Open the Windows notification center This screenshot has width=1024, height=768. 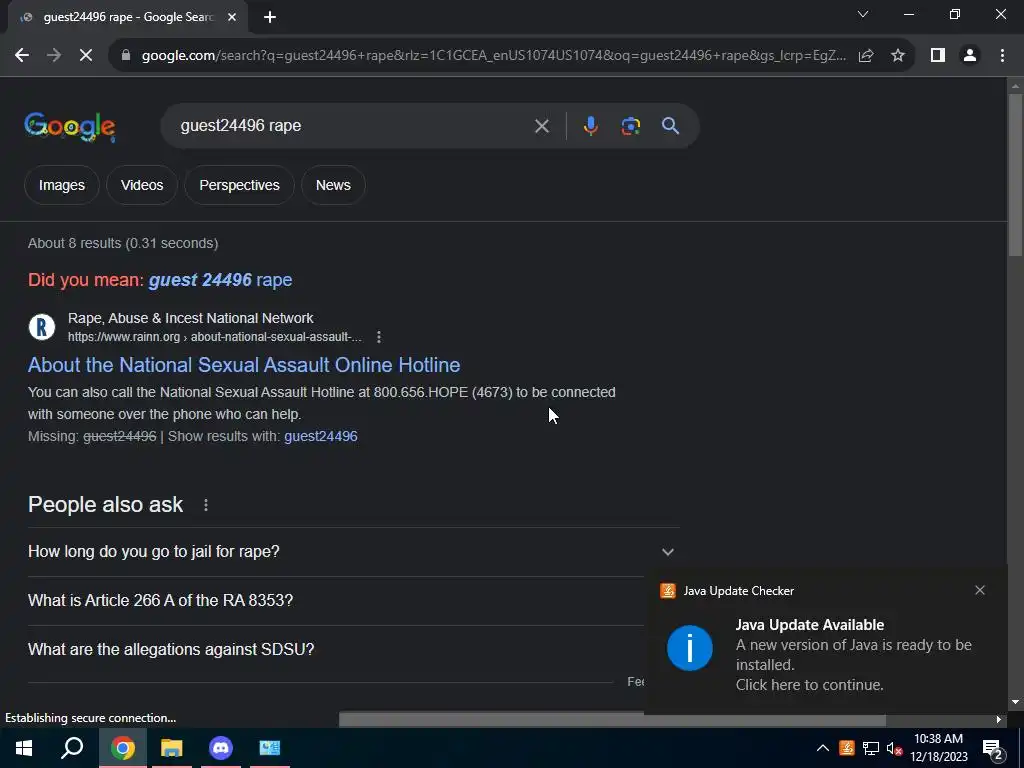[x=993, y=748]
